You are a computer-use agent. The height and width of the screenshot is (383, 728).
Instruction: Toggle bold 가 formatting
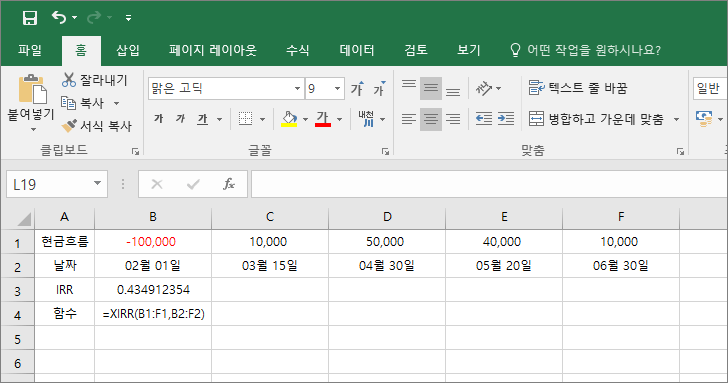[158, 119]
